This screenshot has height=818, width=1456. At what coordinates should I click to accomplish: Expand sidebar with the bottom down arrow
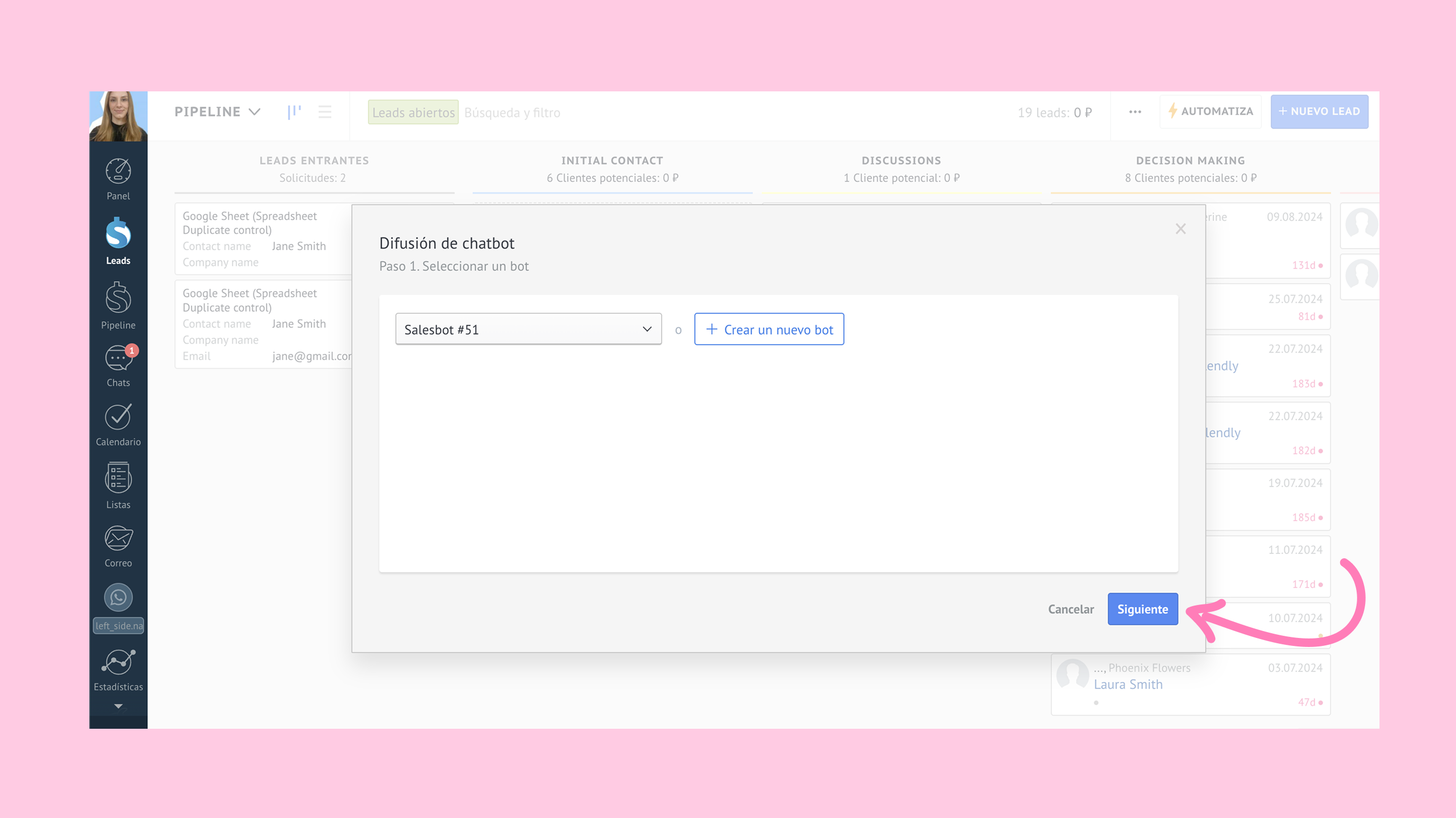click(x=118, y=706)
